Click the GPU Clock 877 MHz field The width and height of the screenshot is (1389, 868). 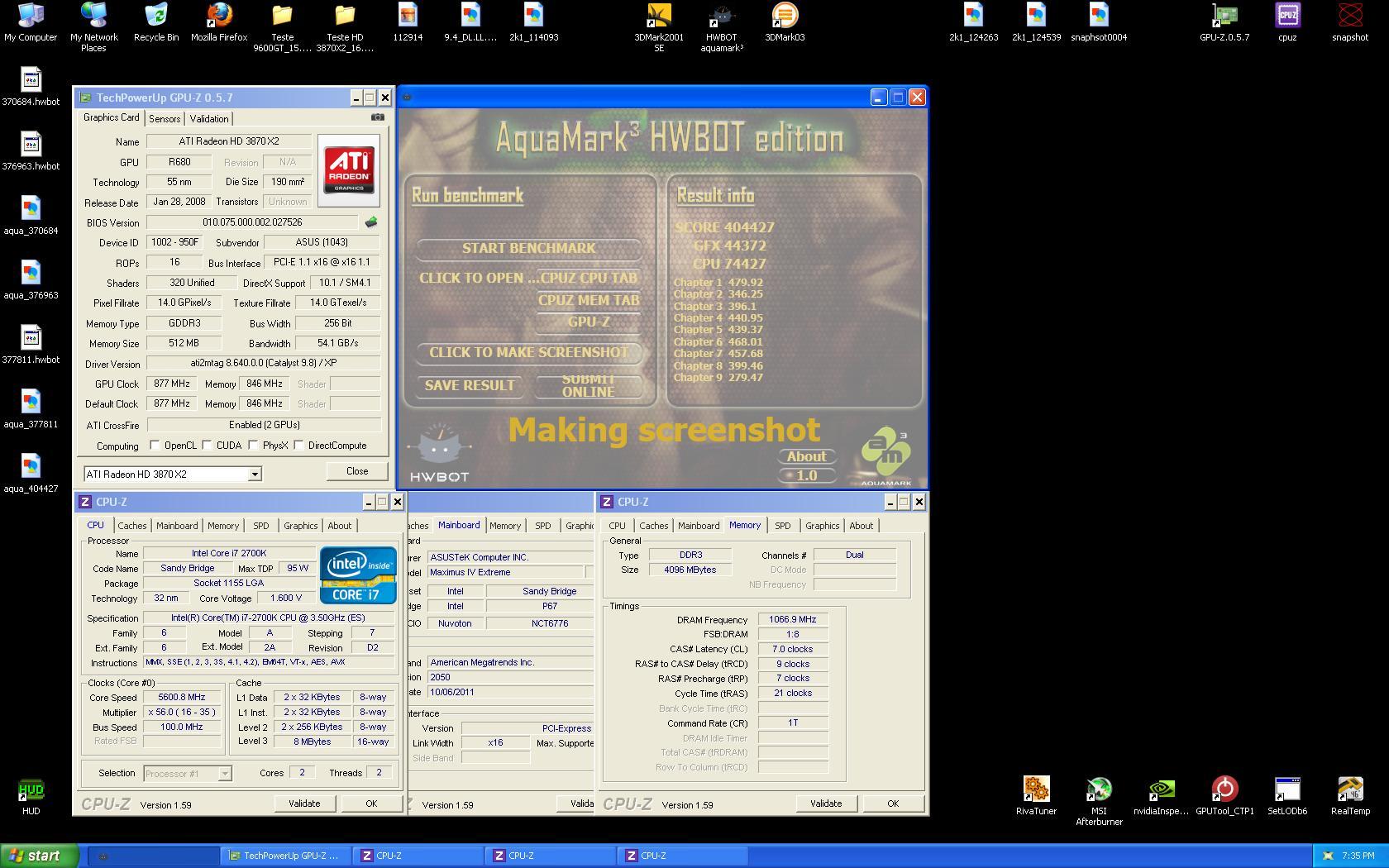172,384
